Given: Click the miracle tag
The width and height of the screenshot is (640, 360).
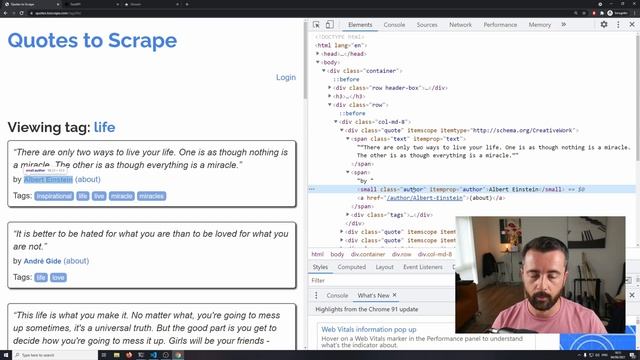Looking at the screenshot, I should tap(122, 196).
